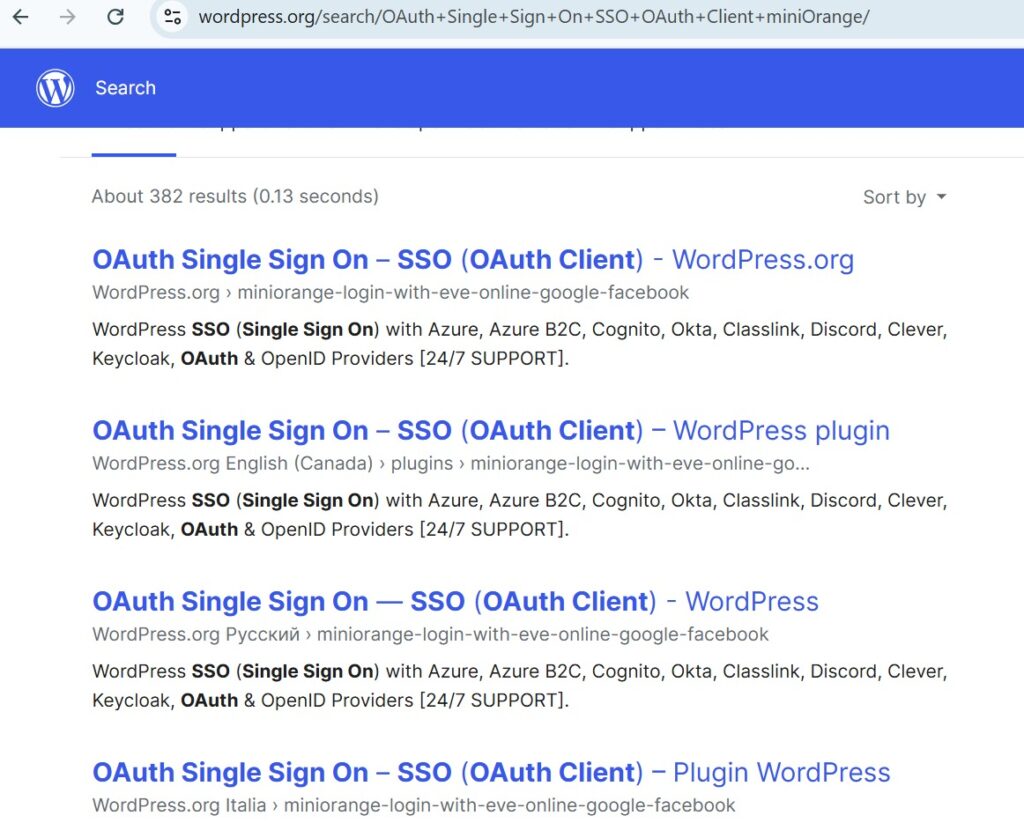Open the result ending in Plugin WordPress

click(x=491, y=773)
